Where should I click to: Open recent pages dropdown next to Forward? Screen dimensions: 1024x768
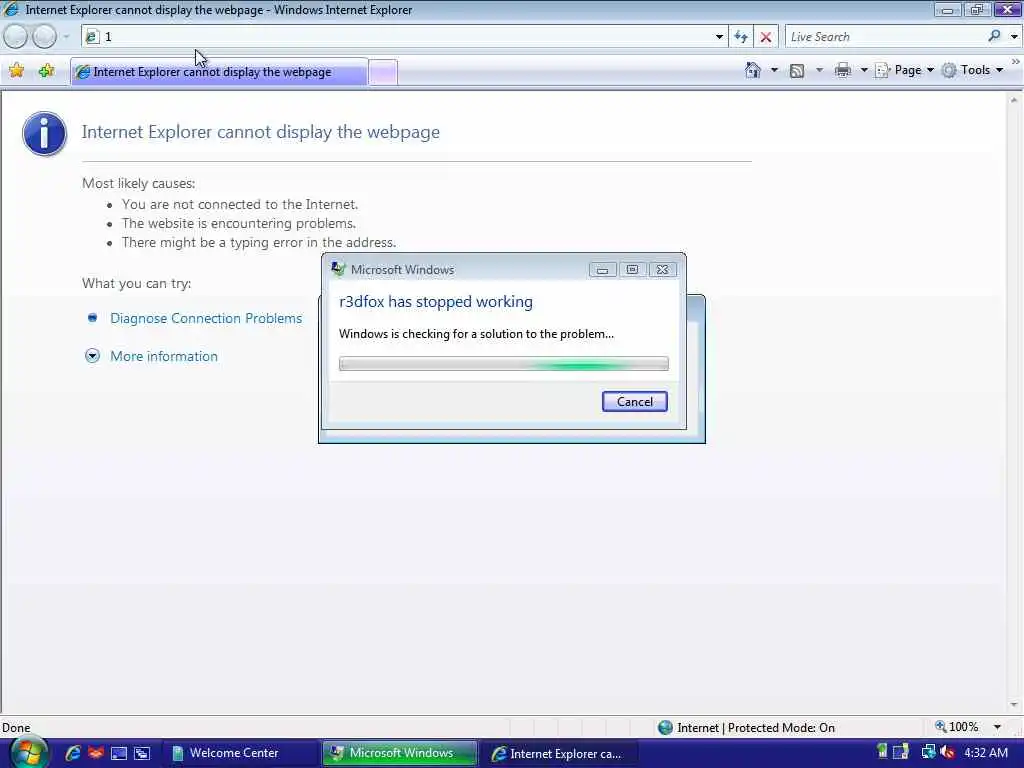(66, 37)
